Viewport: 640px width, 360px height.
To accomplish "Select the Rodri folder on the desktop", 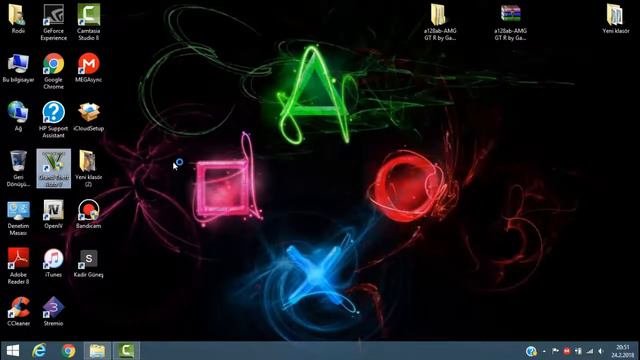I will point(18,19).
